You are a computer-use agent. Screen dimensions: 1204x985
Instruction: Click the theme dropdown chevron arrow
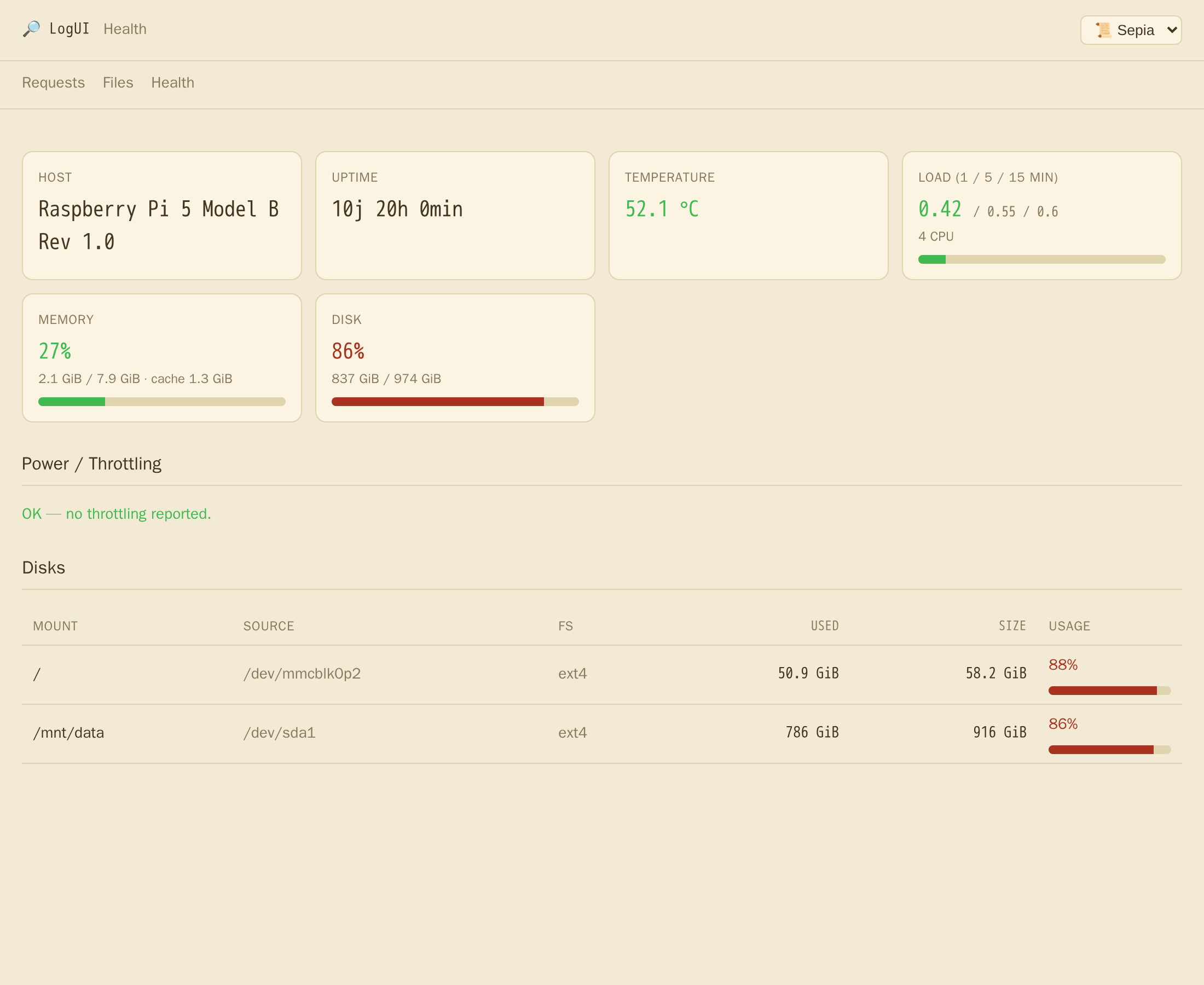1172,30
